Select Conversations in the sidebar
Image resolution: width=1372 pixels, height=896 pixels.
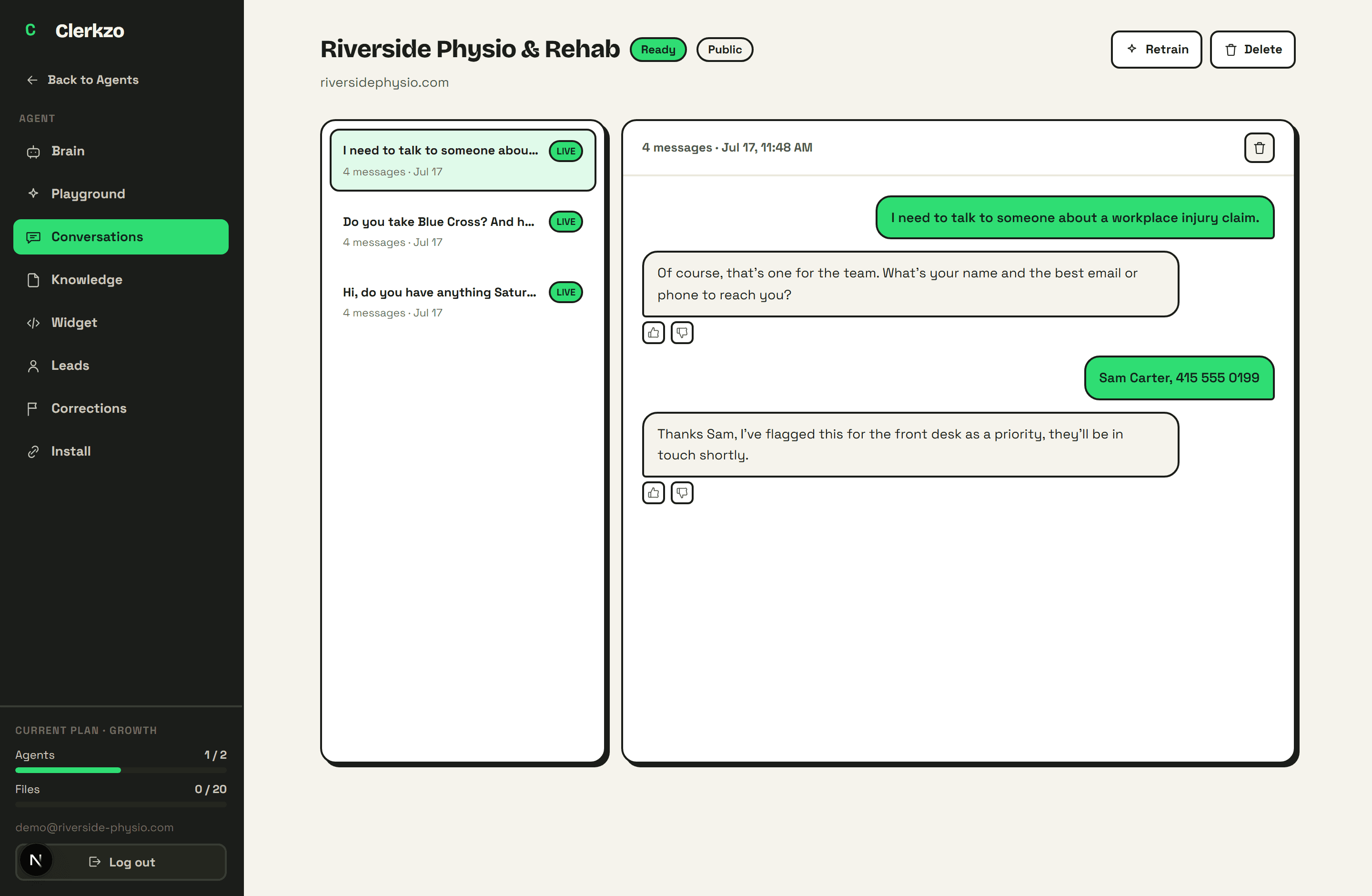(121, 236)
